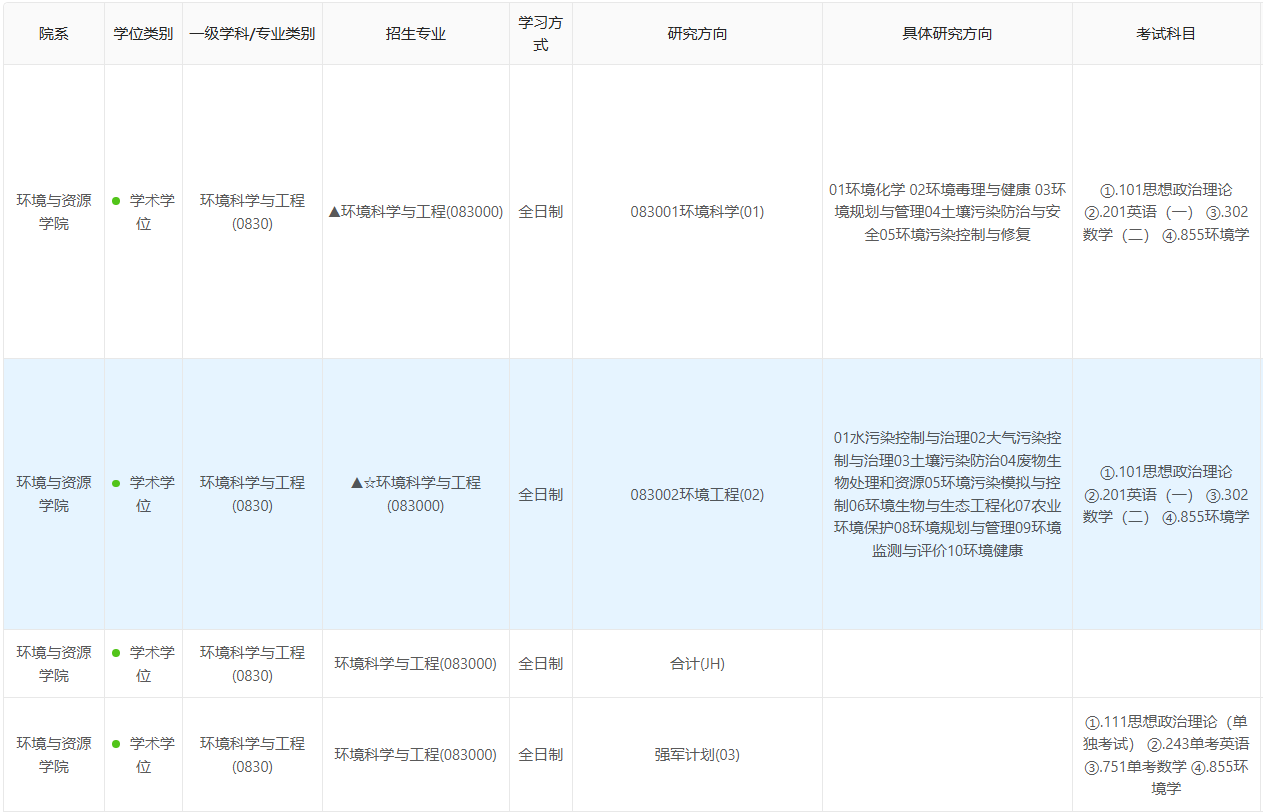Click the ③ before 302数学（二）
This screenshot has height=812, width=1263.
[x=1214, y=213]
